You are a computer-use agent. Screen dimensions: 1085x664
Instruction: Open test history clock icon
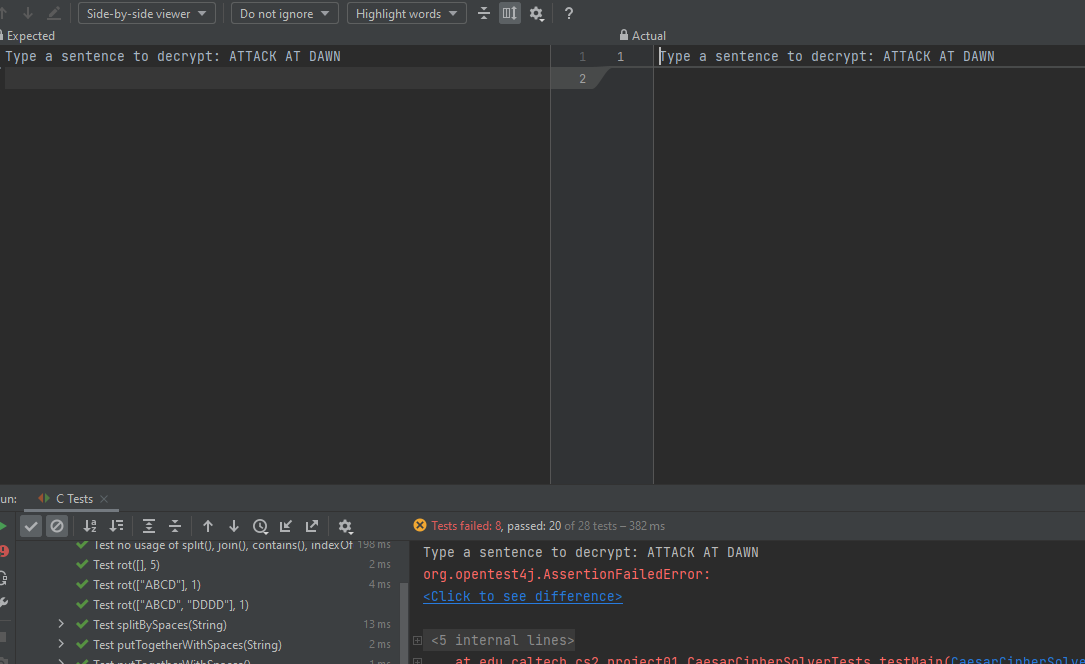coord(260,526)
